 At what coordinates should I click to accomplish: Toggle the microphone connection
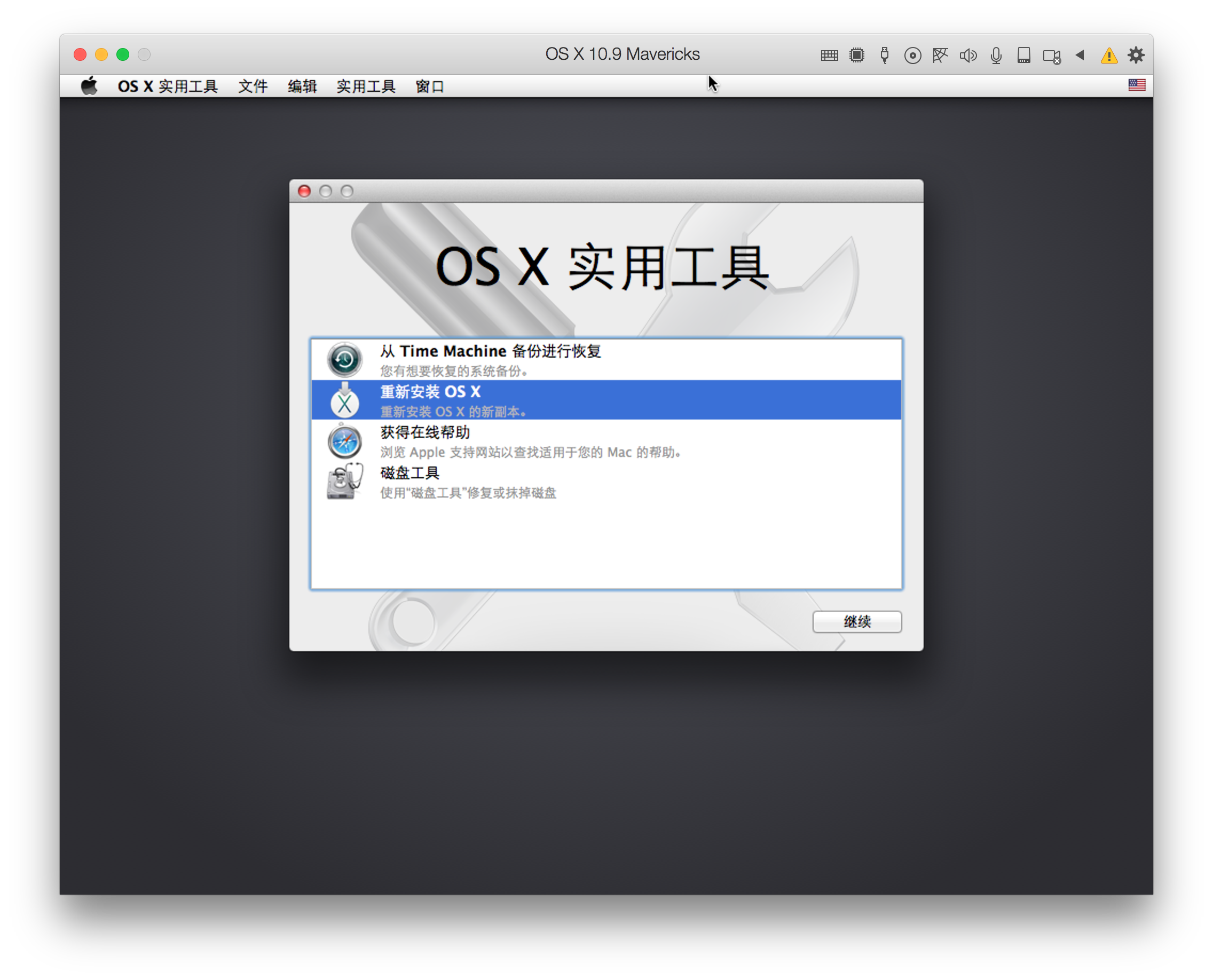[995, 55]
